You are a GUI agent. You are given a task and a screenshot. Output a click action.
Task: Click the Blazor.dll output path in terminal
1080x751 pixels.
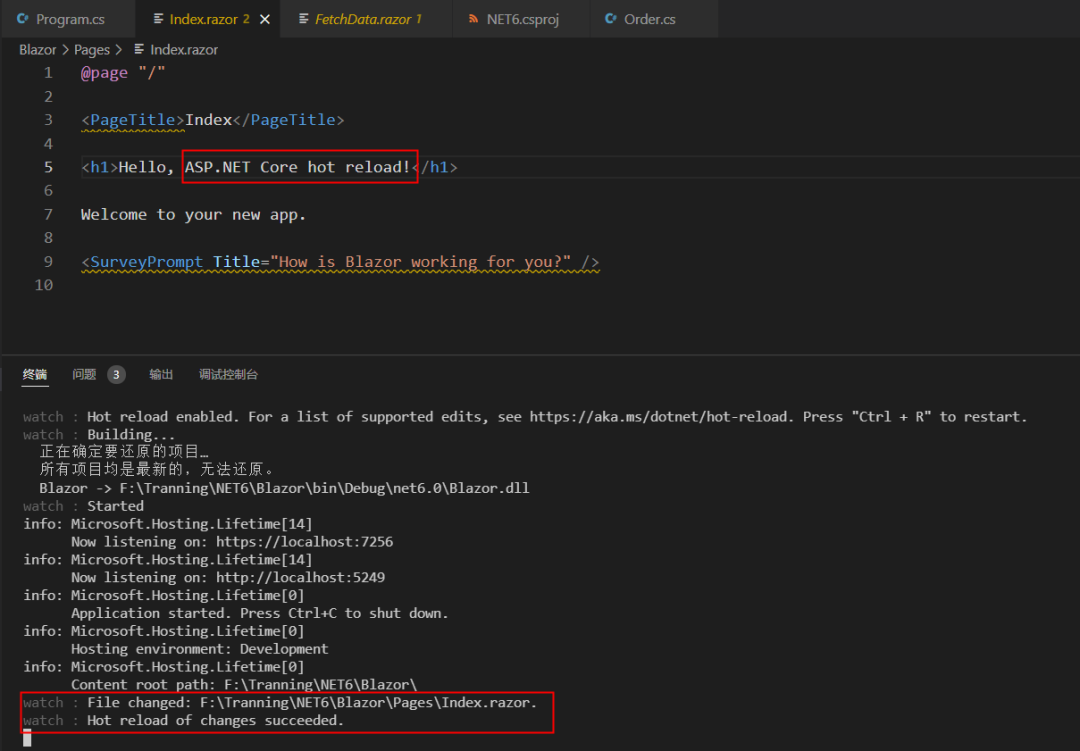(324, 488)
